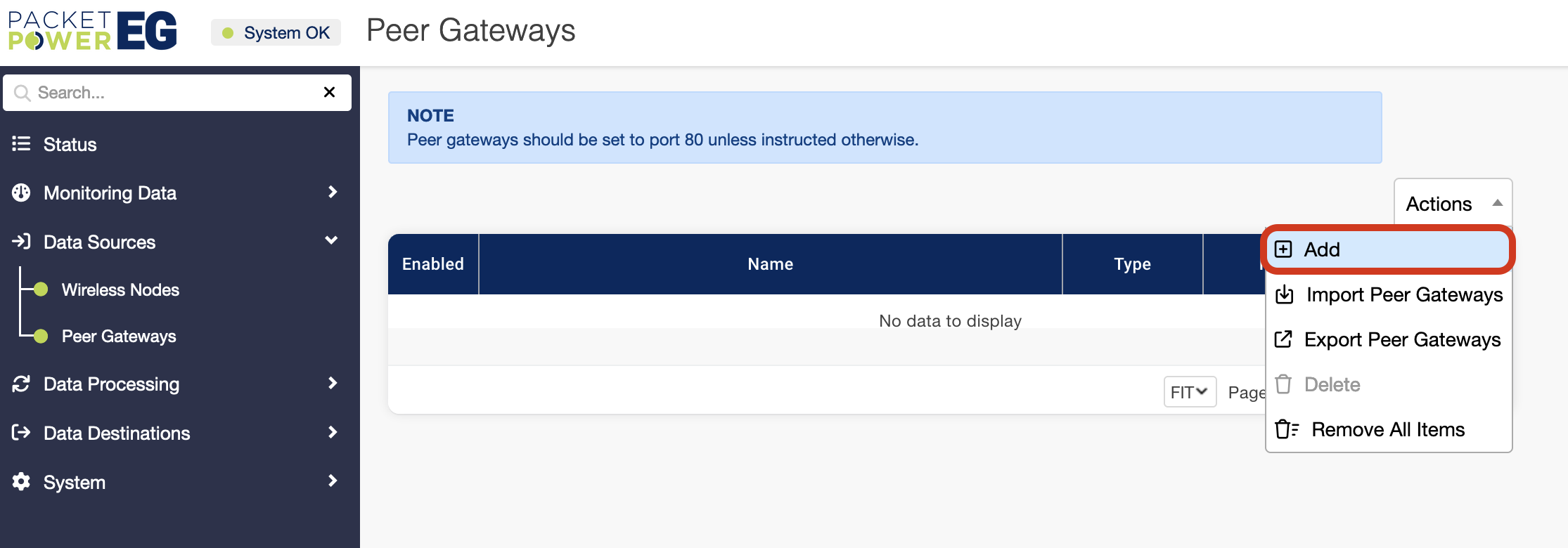Expand the Monitoring Data chevron

pyautogui.click(x=333, y=192)
